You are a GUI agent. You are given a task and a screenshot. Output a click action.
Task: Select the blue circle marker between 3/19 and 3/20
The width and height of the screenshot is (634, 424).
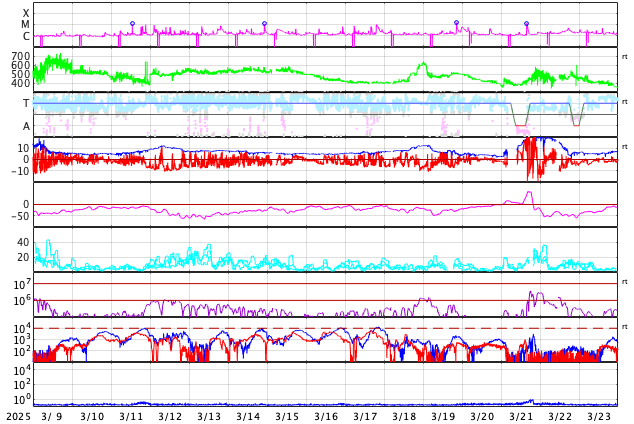point(456,23)
